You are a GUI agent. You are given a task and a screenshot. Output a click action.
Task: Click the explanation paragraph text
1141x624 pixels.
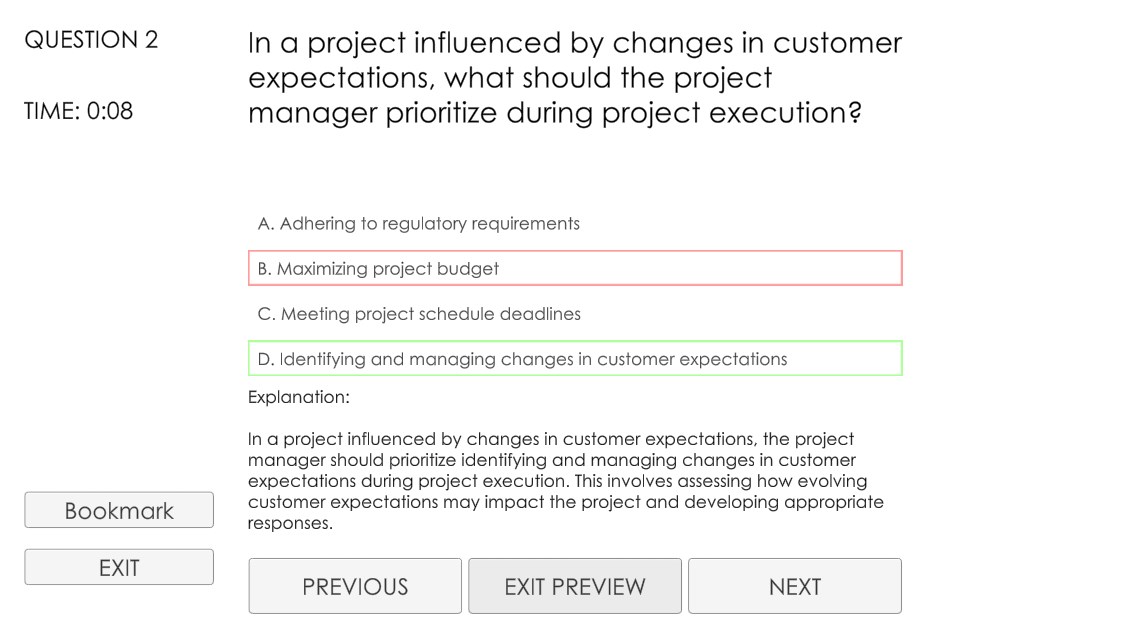click(565, 481)
